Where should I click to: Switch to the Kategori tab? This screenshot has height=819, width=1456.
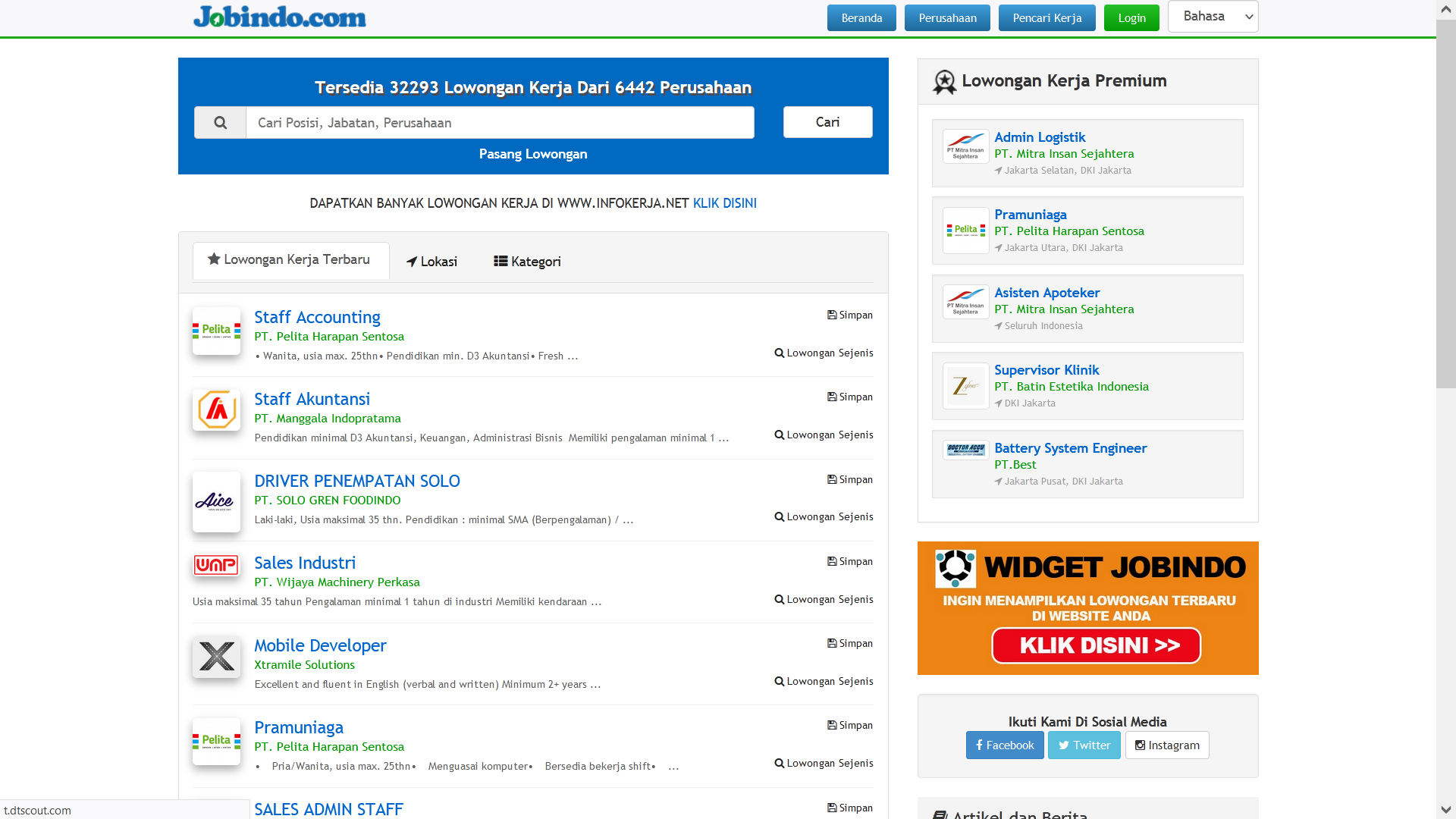pyautogui.click(x=527, y=262)
